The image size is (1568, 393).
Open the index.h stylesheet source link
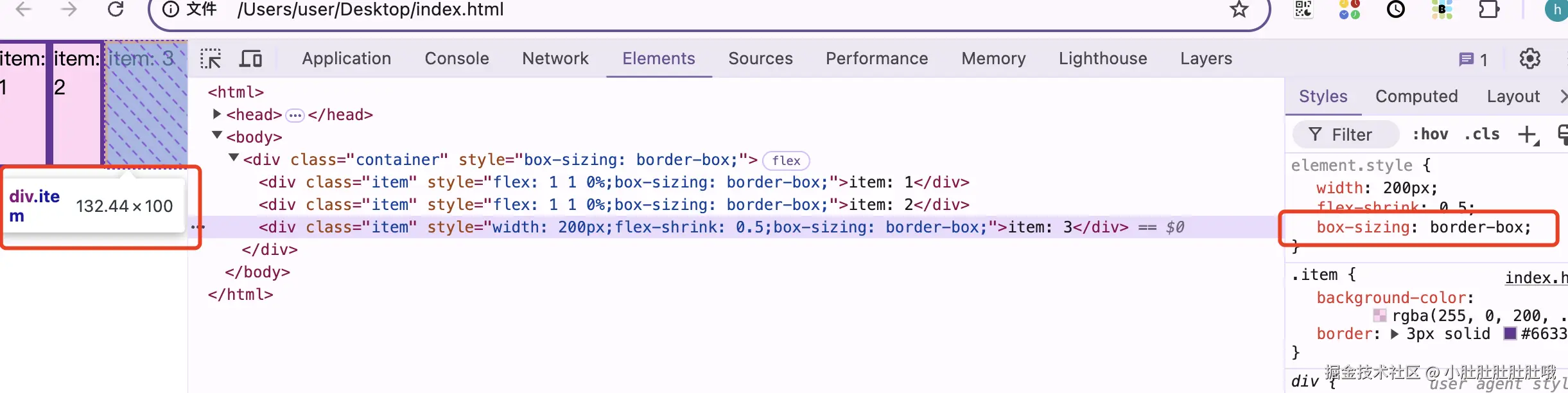1536,277
